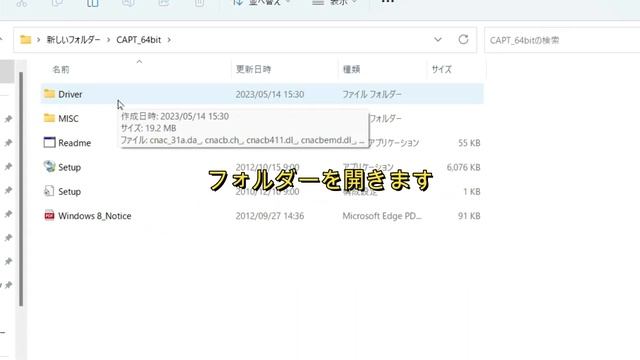Select the Readme file name
This screenshot has height=360, width=640.
(75, 143)
